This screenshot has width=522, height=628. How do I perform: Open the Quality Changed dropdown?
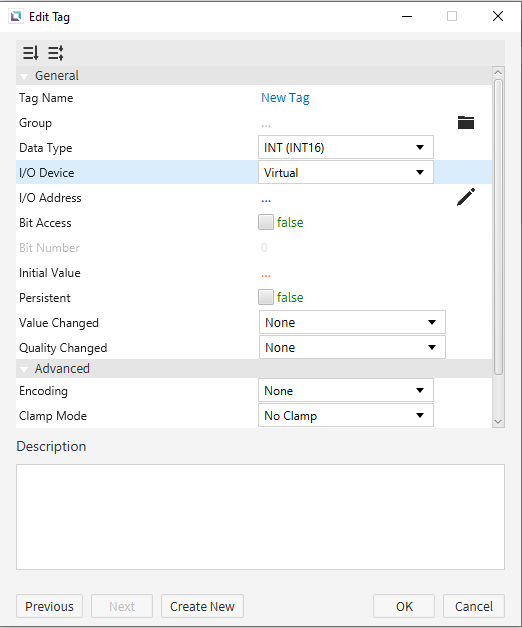click(x=352, y=347)
